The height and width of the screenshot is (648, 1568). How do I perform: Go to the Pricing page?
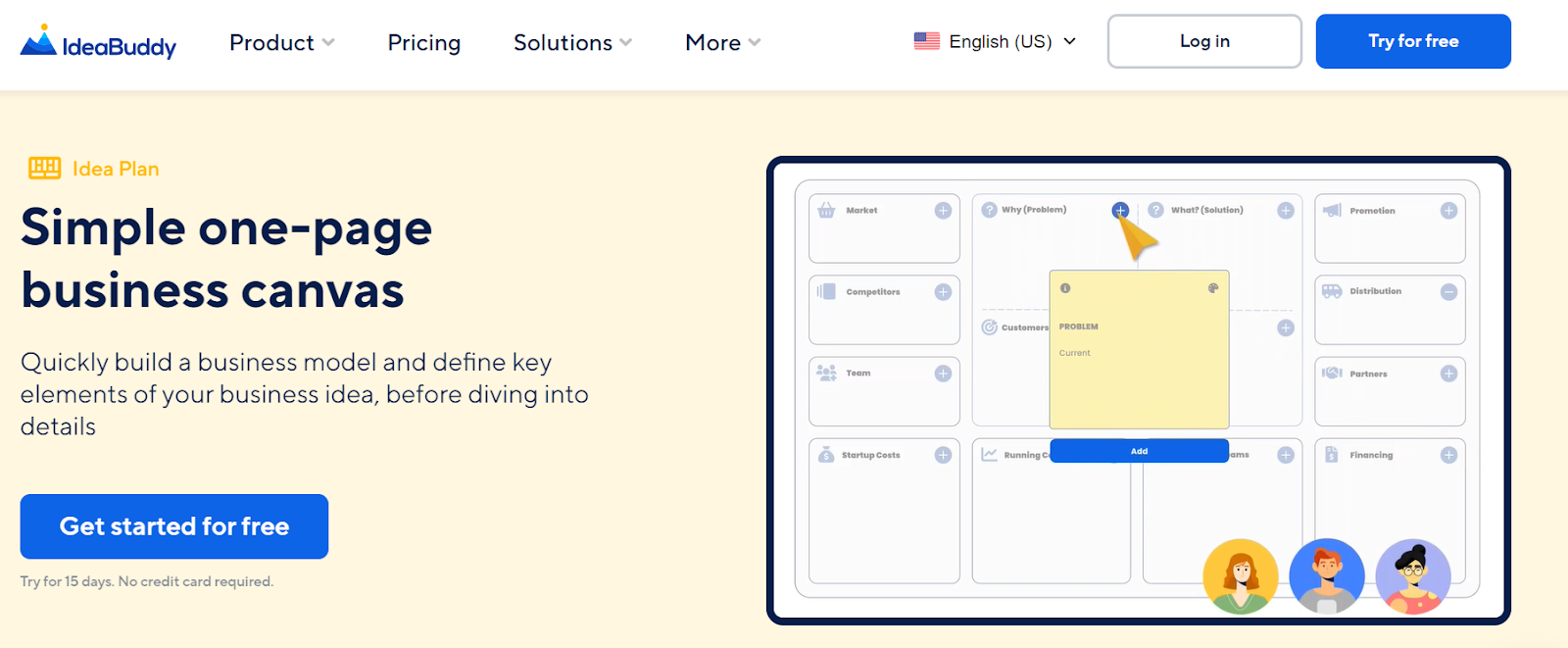(x=424, y=42)
